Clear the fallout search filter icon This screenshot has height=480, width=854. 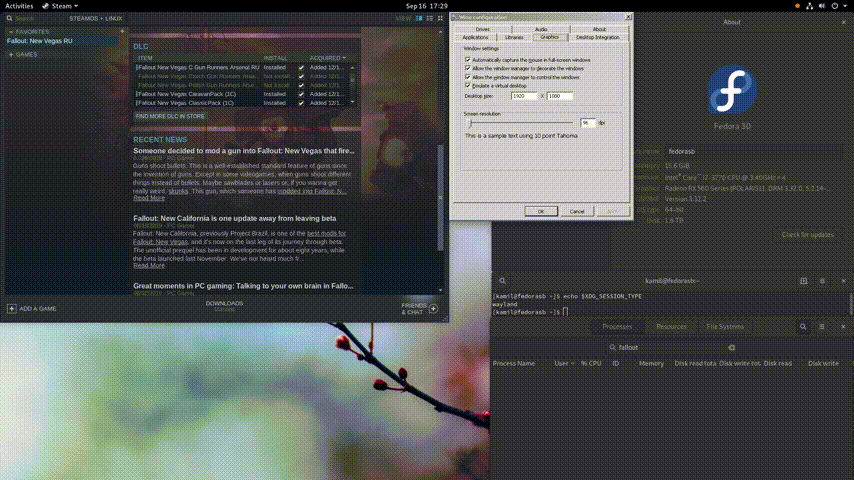731,348
